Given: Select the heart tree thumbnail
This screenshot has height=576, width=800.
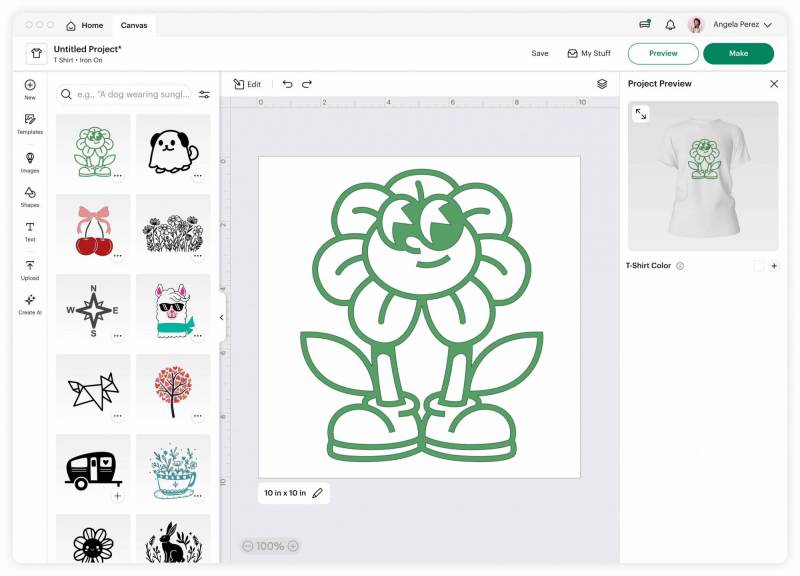Looking at the screenshot, I should [173, 389].
